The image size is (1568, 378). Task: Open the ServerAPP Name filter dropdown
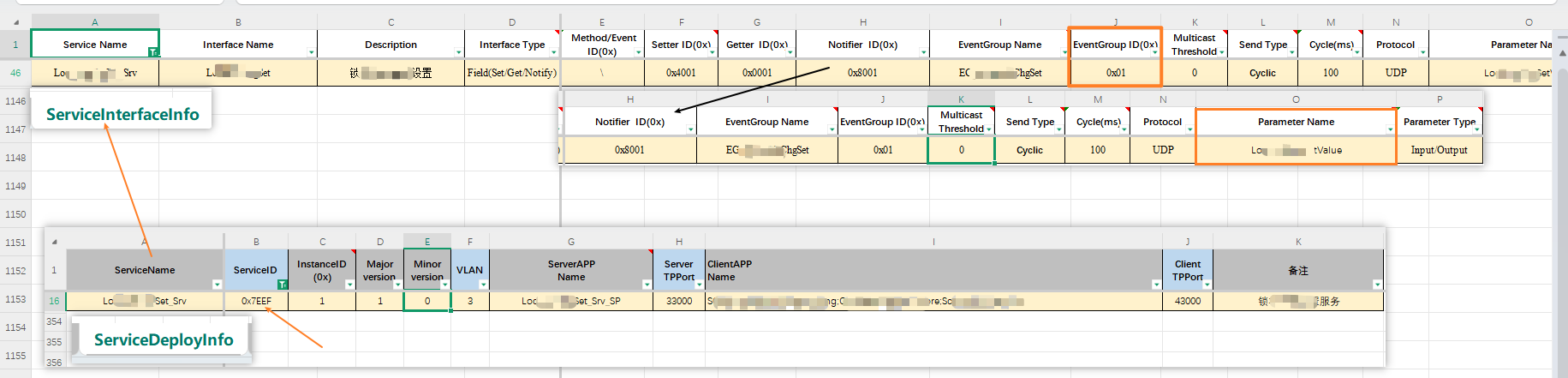tap(647, 285)
